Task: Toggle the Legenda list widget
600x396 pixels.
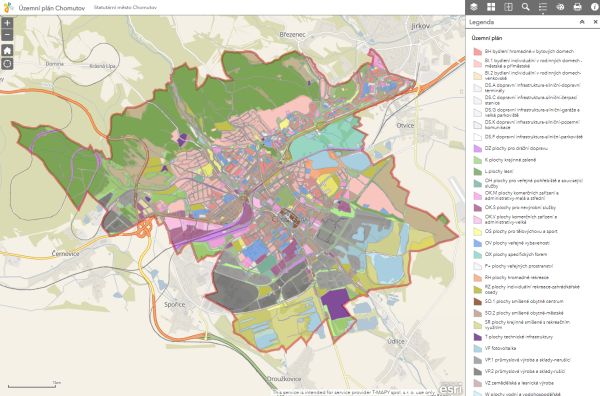Action: coord(543,7)
